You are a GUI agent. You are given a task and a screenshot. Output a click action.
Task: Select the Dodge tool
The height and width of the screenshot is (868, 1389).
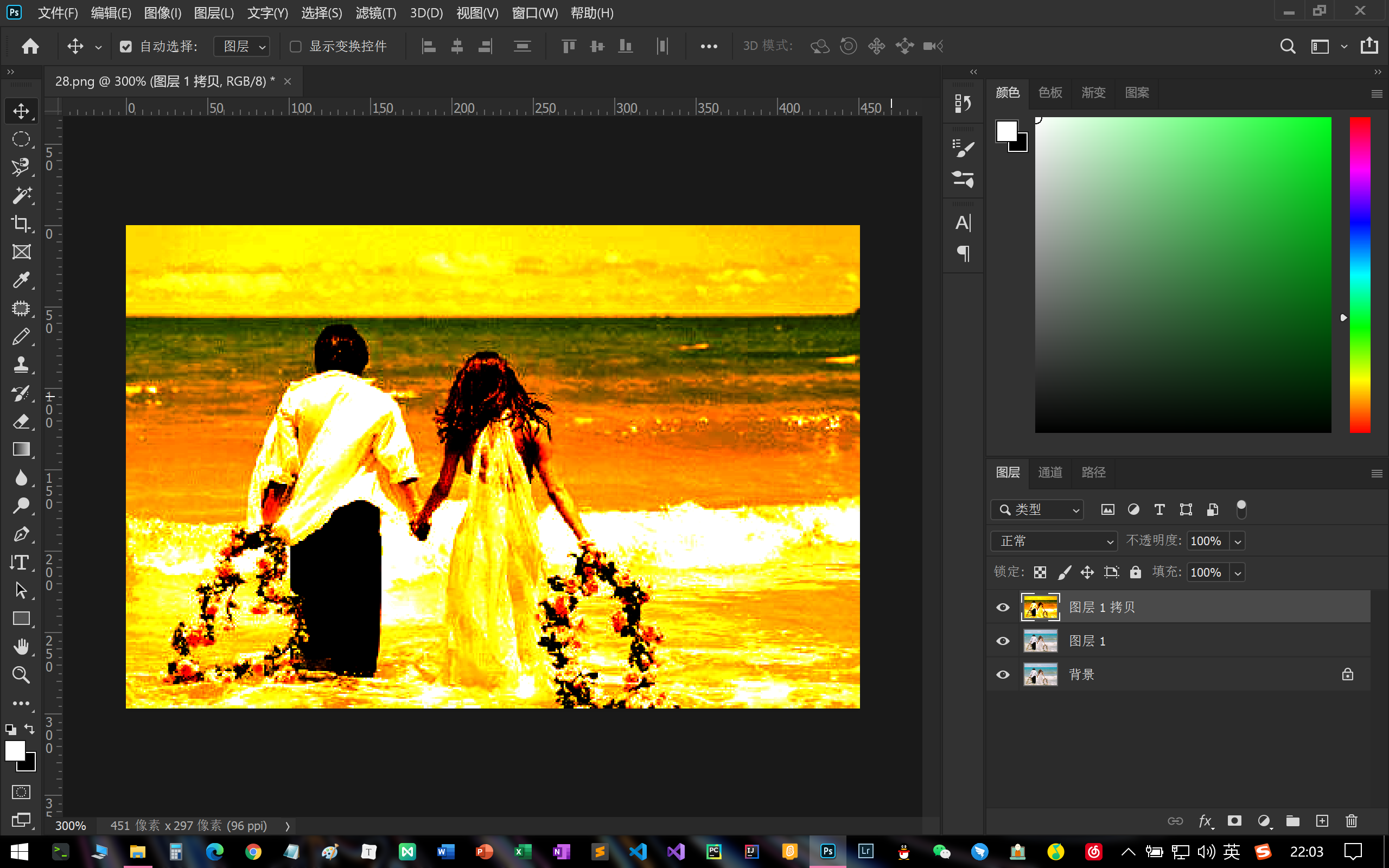pos(21,506)
